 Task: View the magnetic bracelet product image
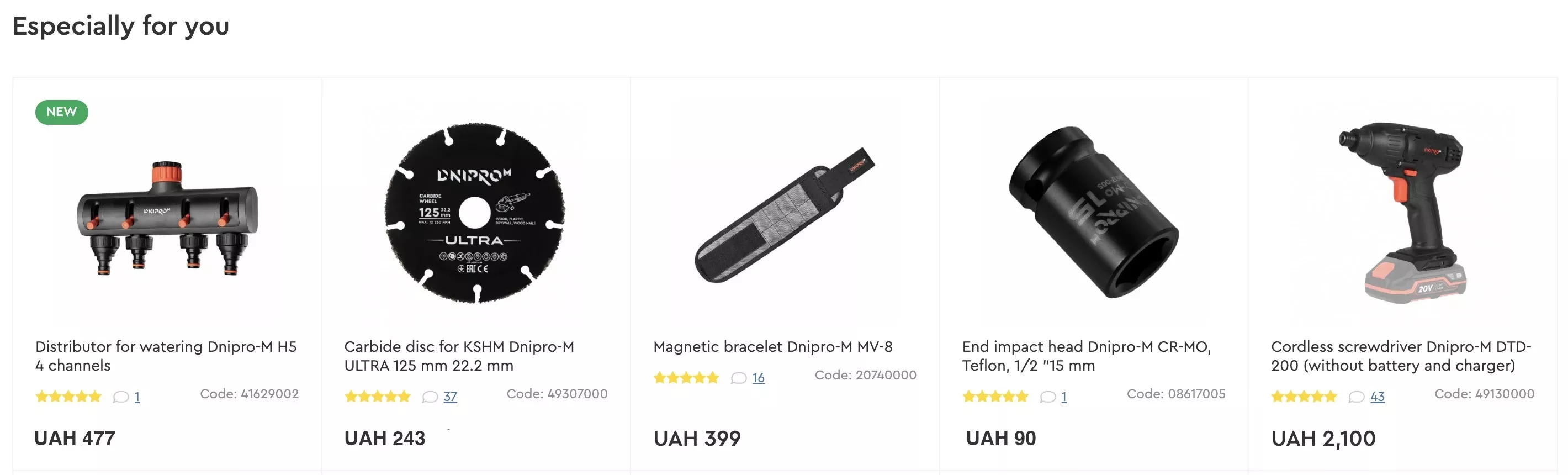click(x=785, y=215)
